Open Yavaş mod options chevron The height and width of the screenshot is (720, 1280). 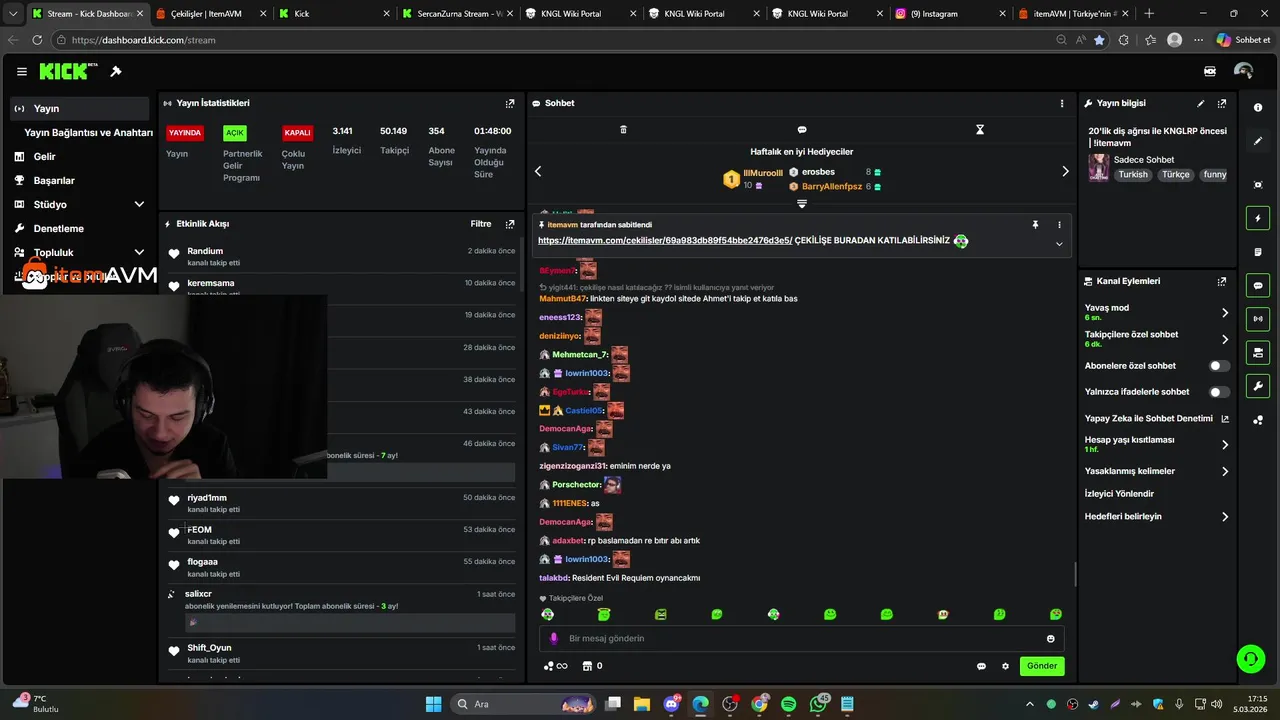[1225, 313]
